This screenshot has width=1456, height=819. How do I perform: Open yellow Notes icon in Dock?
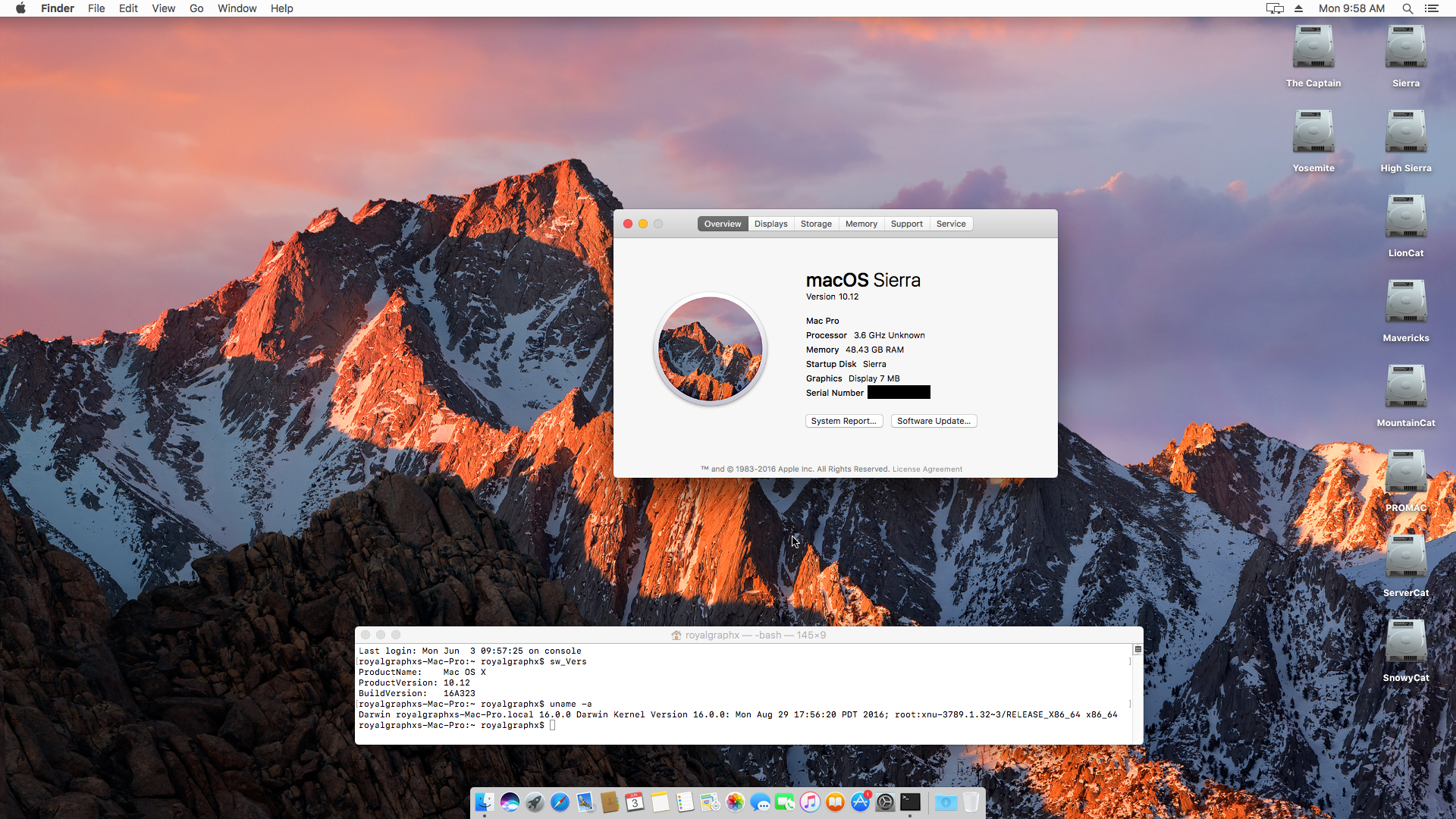[x=660, y=802]
